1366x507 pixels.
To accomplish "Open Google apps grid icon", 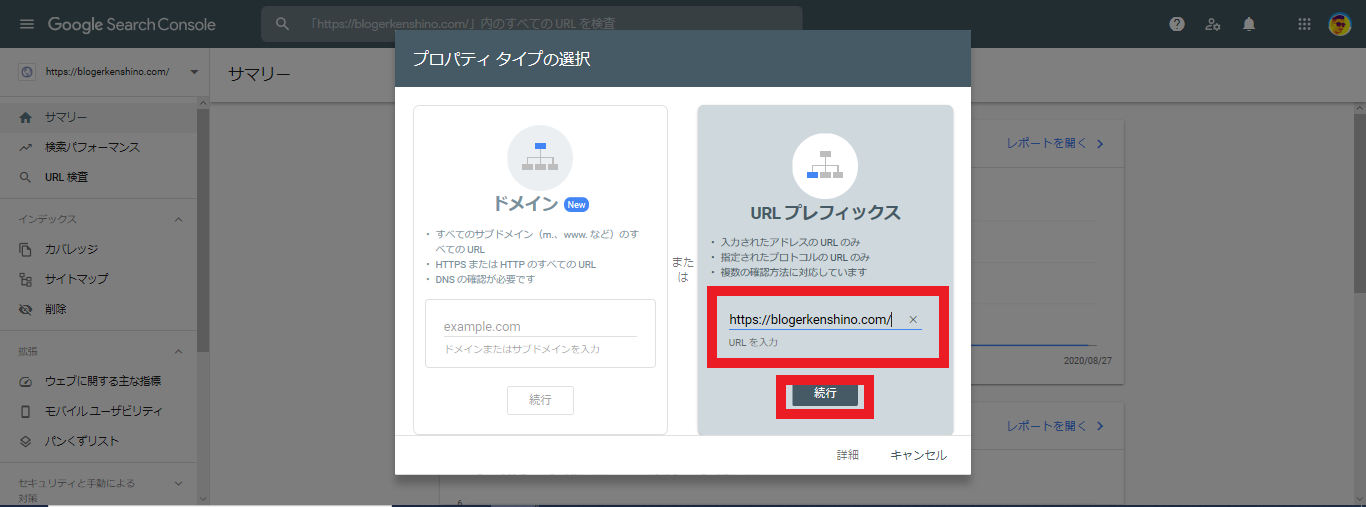I will pyautogui.click(x=1304, y=24).
